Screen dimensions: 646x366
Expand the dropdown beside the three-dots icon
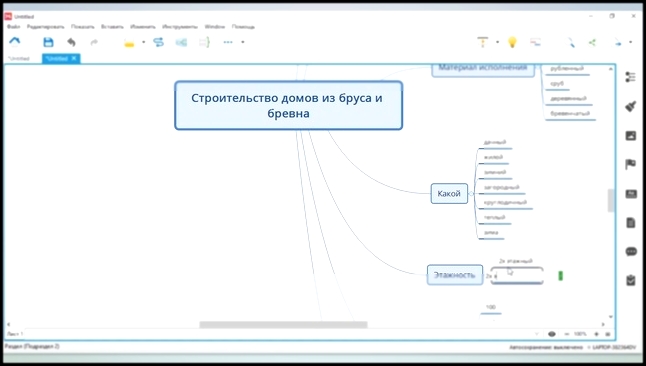click(243, 42)
